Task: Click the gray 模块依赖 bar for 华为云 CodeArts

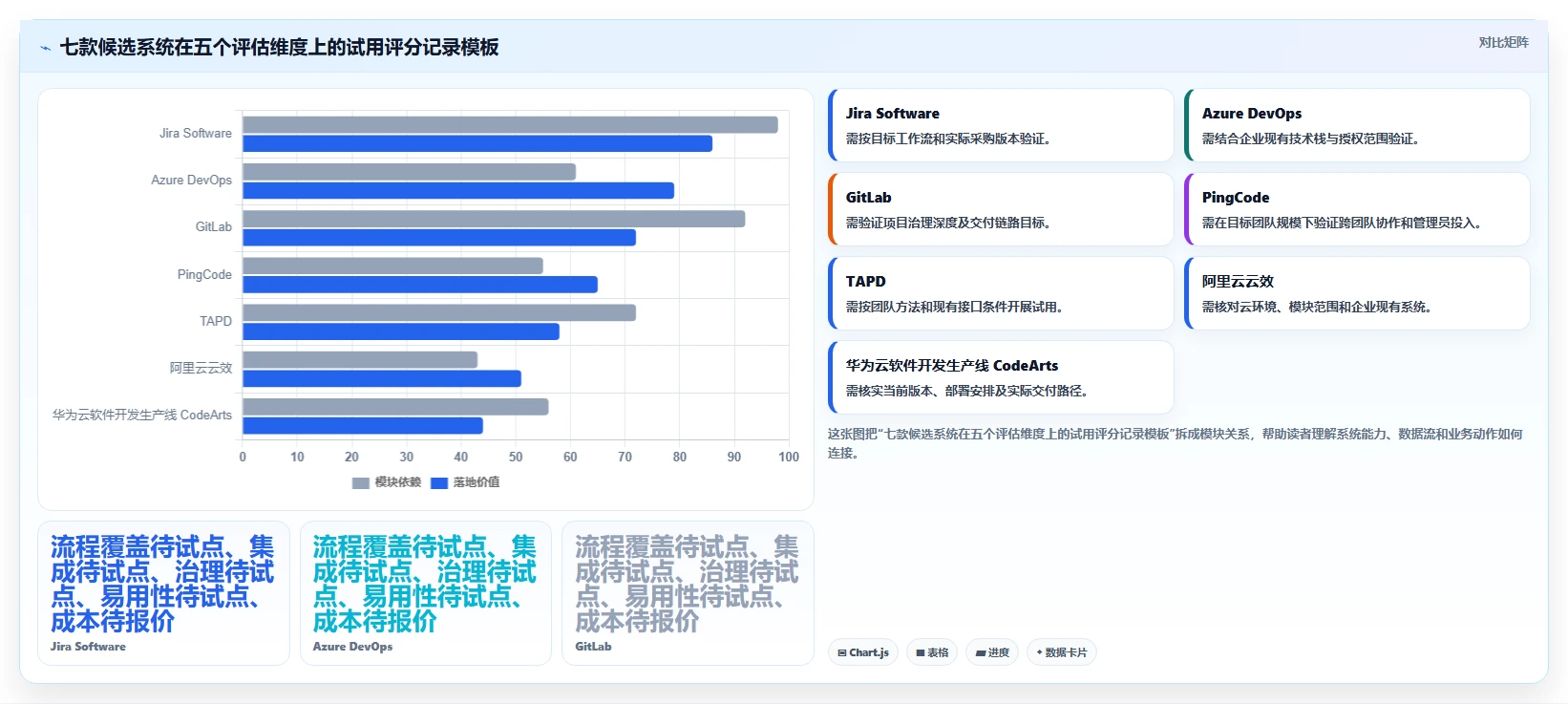Action: click(395, 407)
